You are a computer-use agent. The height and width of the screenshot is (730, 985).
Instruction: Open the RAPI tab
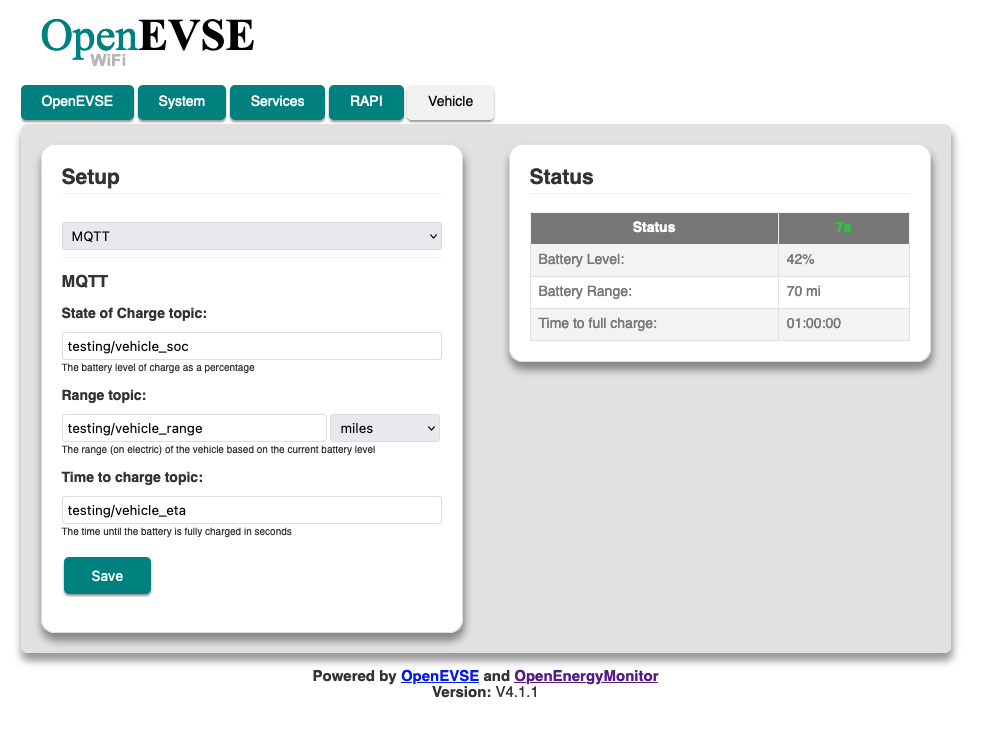366,102
